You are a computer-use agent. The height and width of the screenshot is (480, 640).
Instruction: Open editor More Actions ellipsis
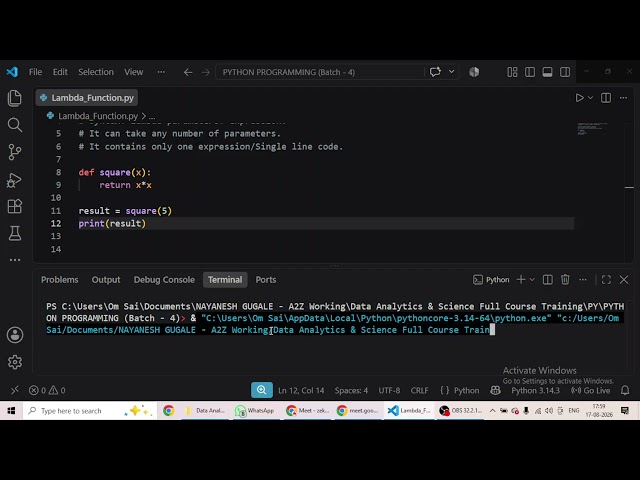pos(623,98)
